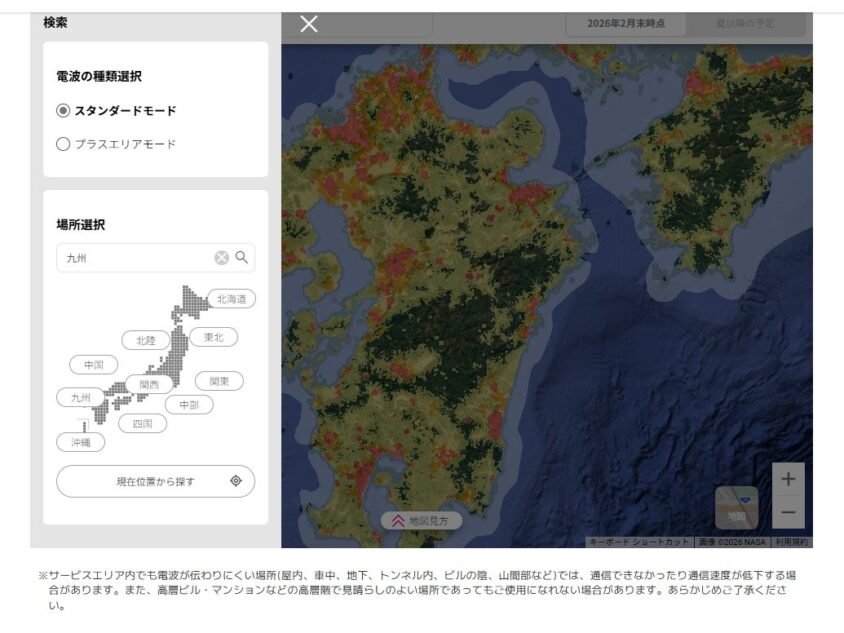Switch to 2026年2月末時点 tab
Image resolution: width=844 pixels, height=633 pixels.
point(625,23)
